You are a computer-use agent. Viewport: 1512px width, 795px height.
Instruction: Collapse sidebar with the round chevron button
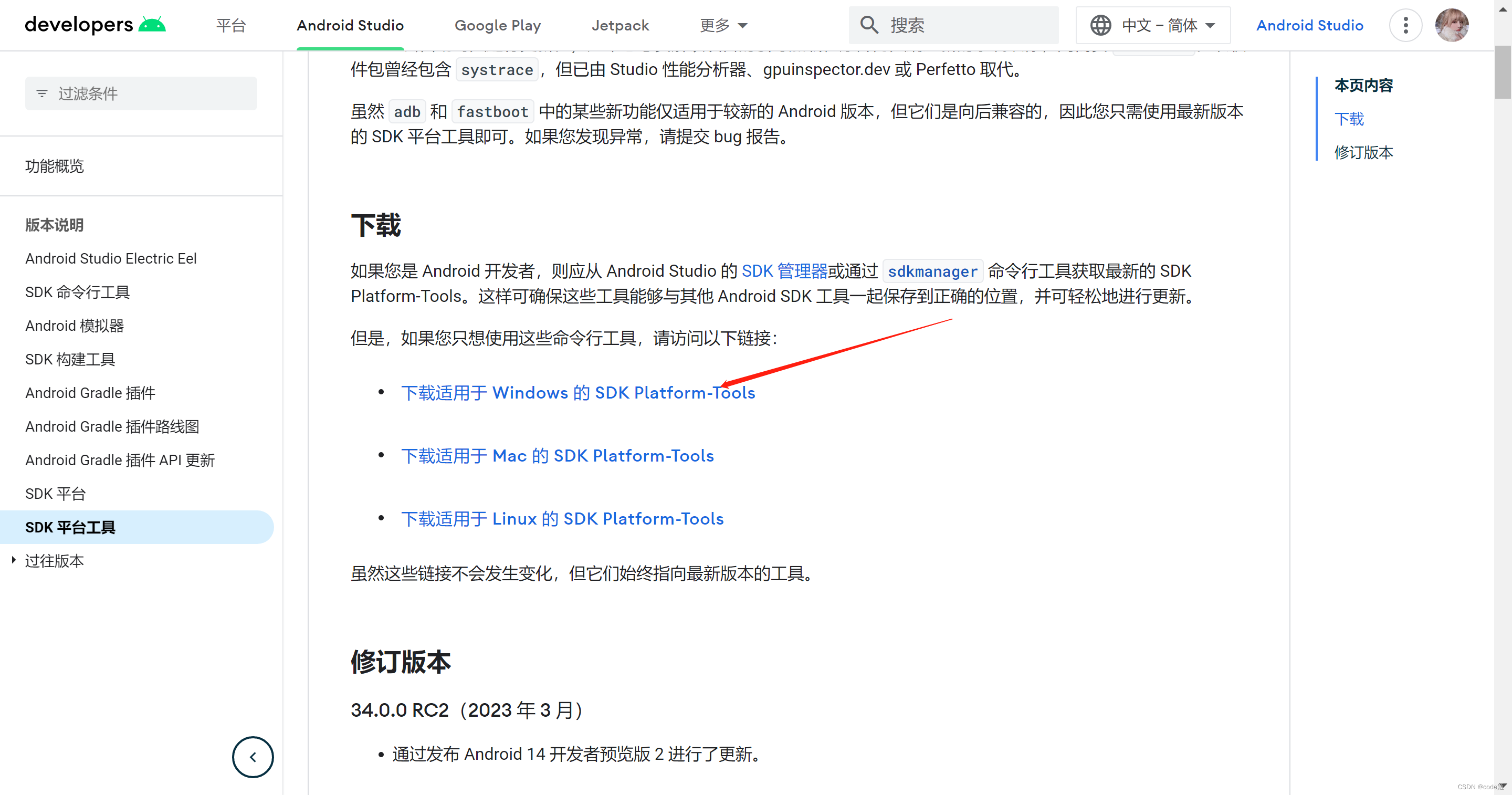[253, 757]
